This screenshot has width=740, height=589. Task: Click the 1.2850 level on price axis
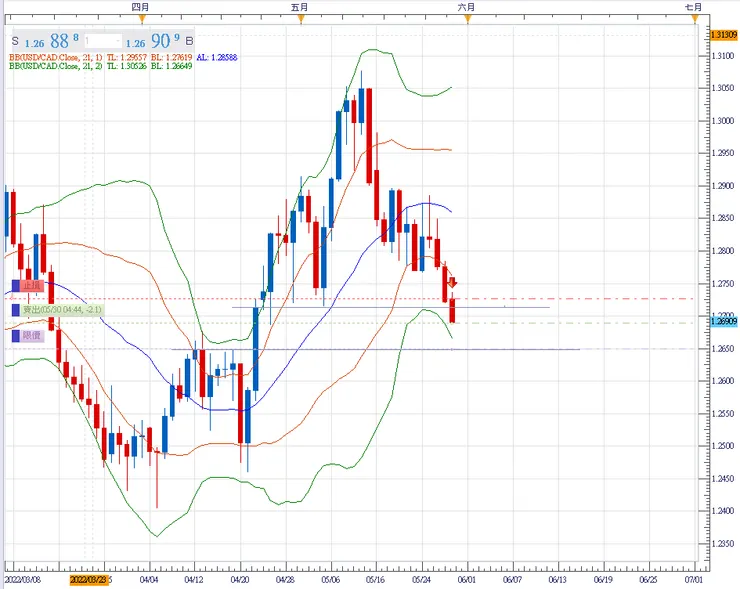[x=723, y=218]
